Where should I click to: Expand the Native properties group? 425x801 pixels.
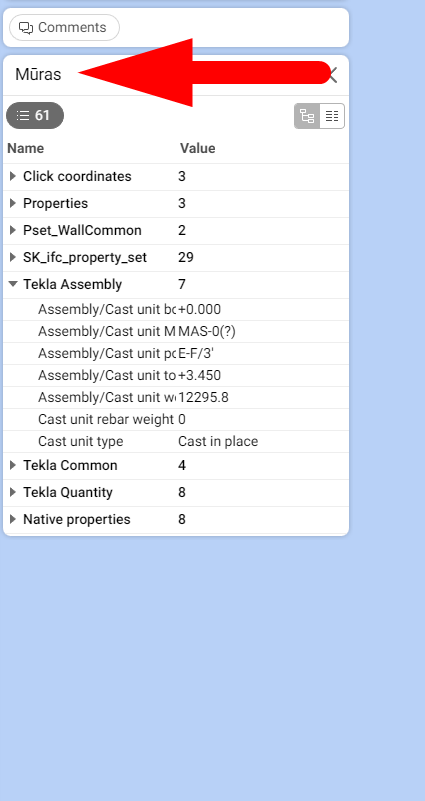(13, 520)
